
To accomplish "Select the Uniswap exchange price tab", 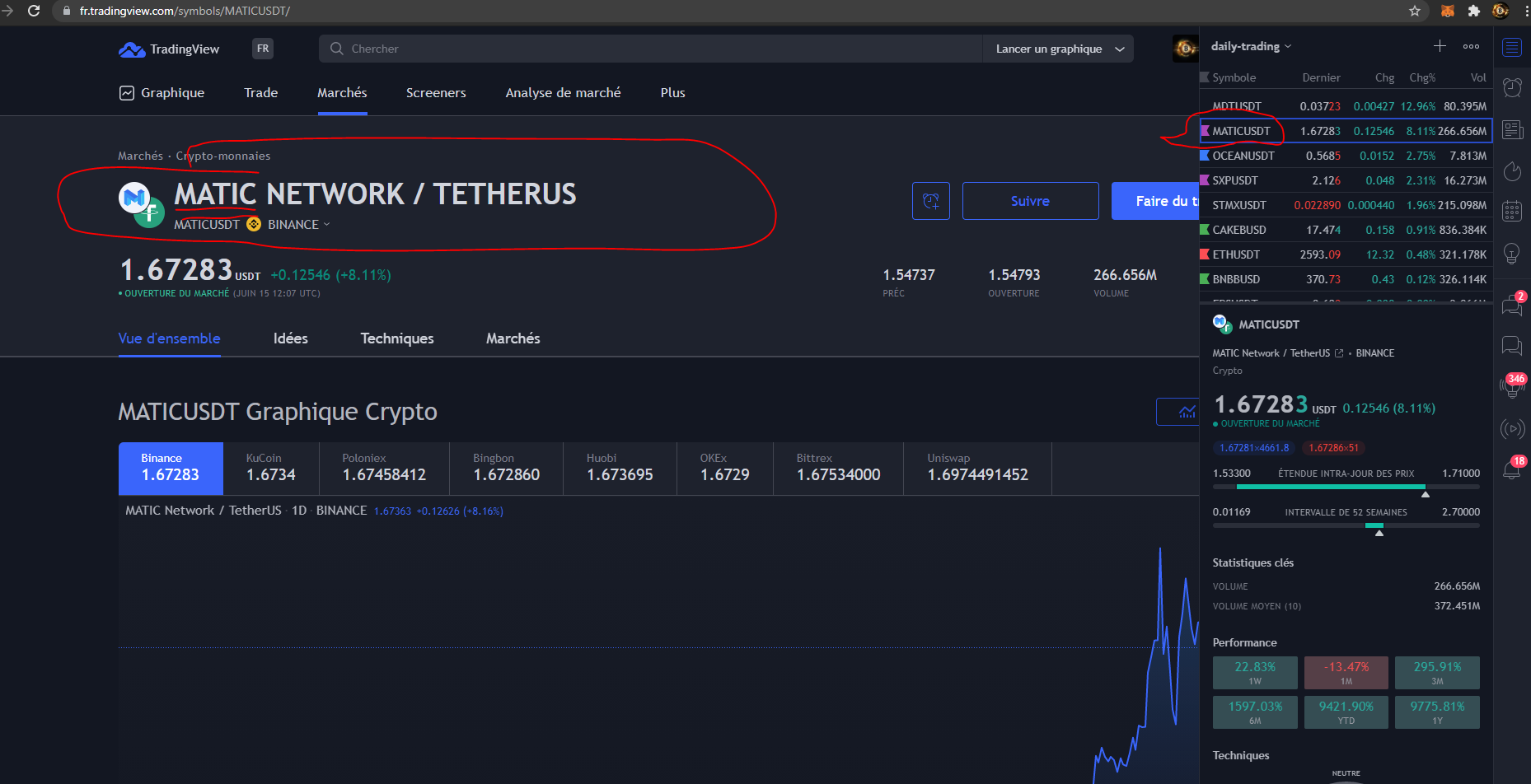I will point(977,469).
